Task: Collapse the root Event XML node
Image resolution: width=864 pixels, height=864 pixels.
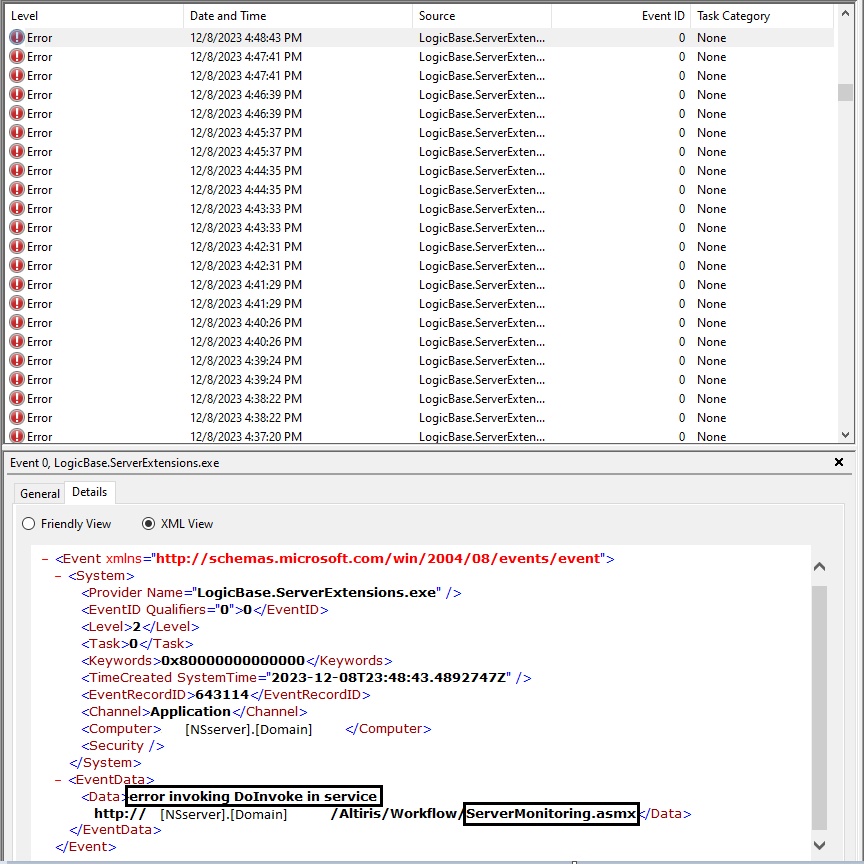Action: [x=46, y=559]
